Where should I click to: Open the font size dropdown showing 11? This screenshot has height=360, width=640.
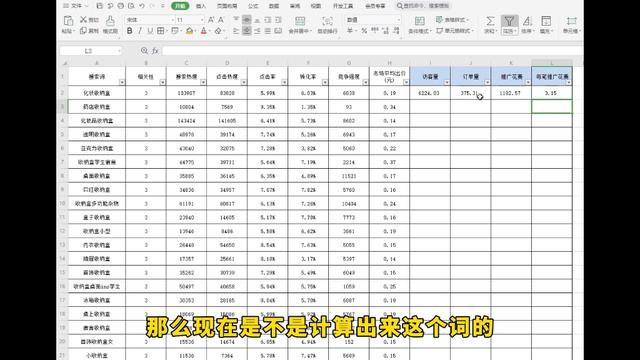click(202, 20)
